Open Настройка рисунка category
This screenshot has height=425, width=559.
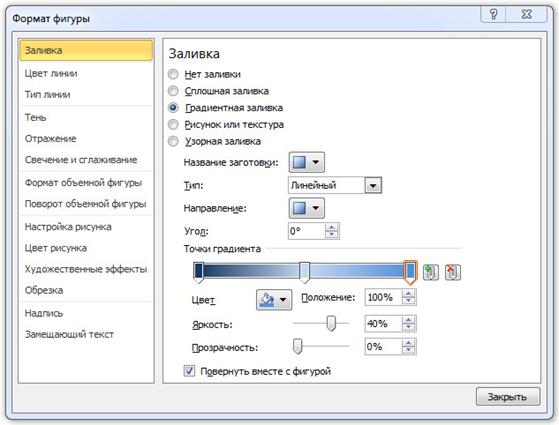click(86, 227)
